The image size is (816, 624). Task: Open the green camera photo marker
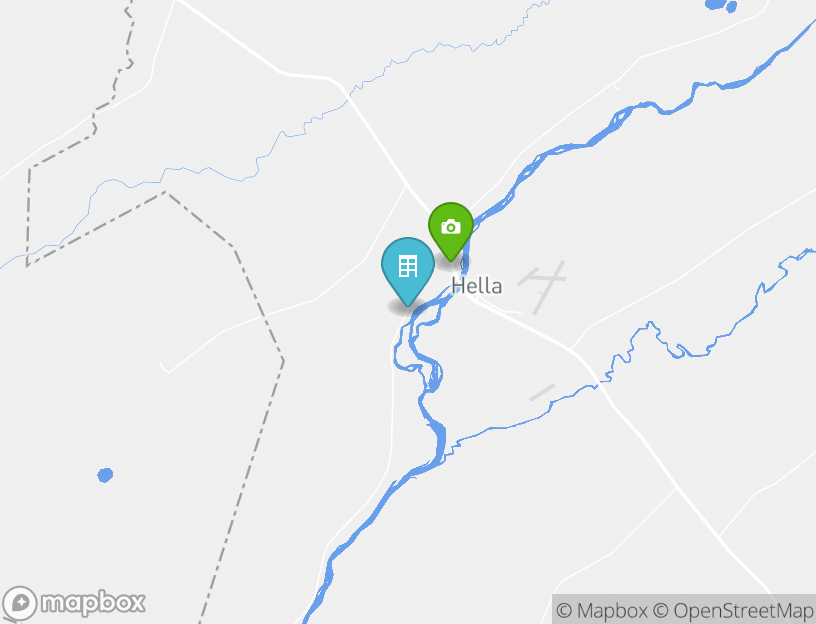[451, 231]
